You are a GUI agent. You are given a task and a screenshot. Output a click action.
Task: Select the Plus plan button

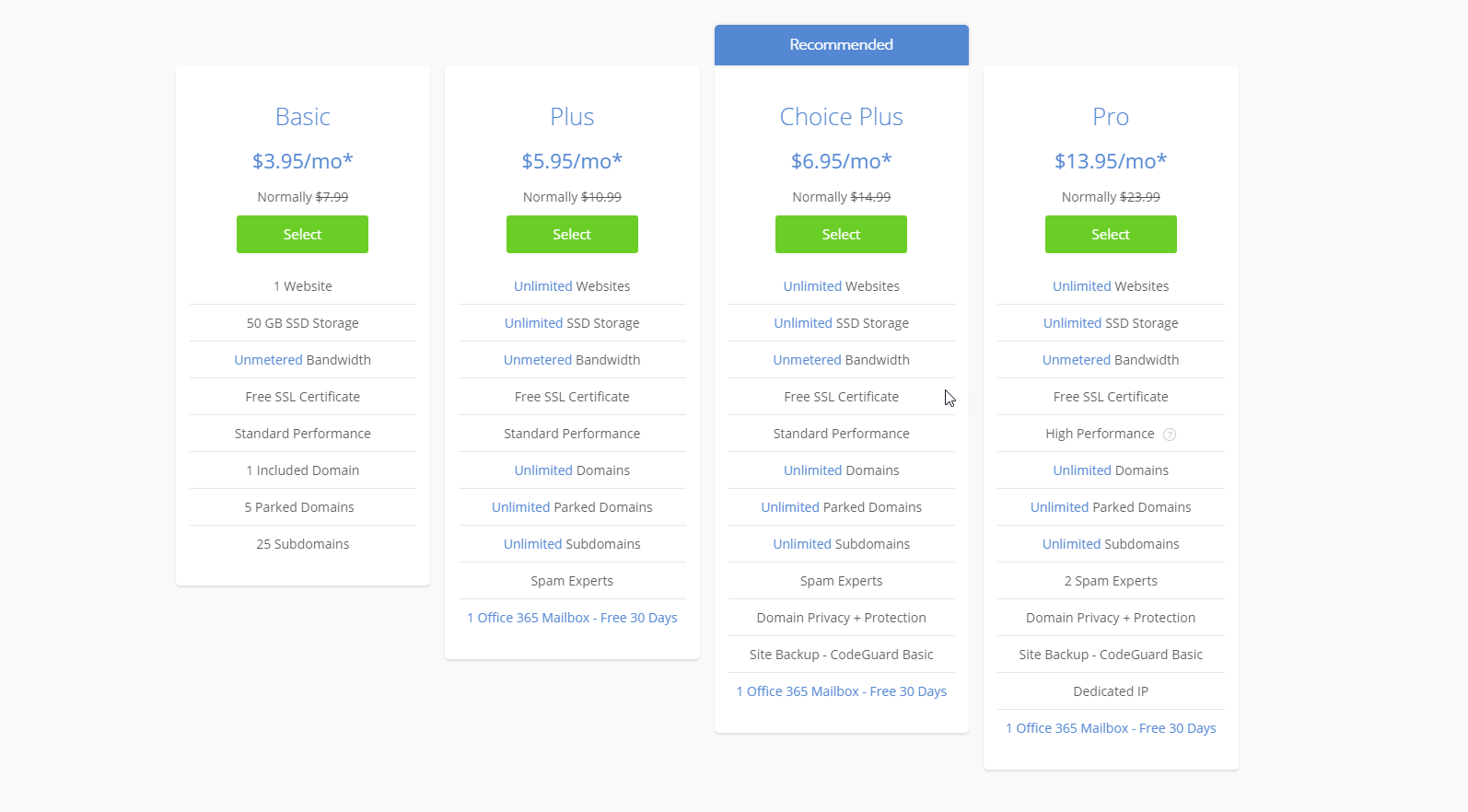pos(572,234)
